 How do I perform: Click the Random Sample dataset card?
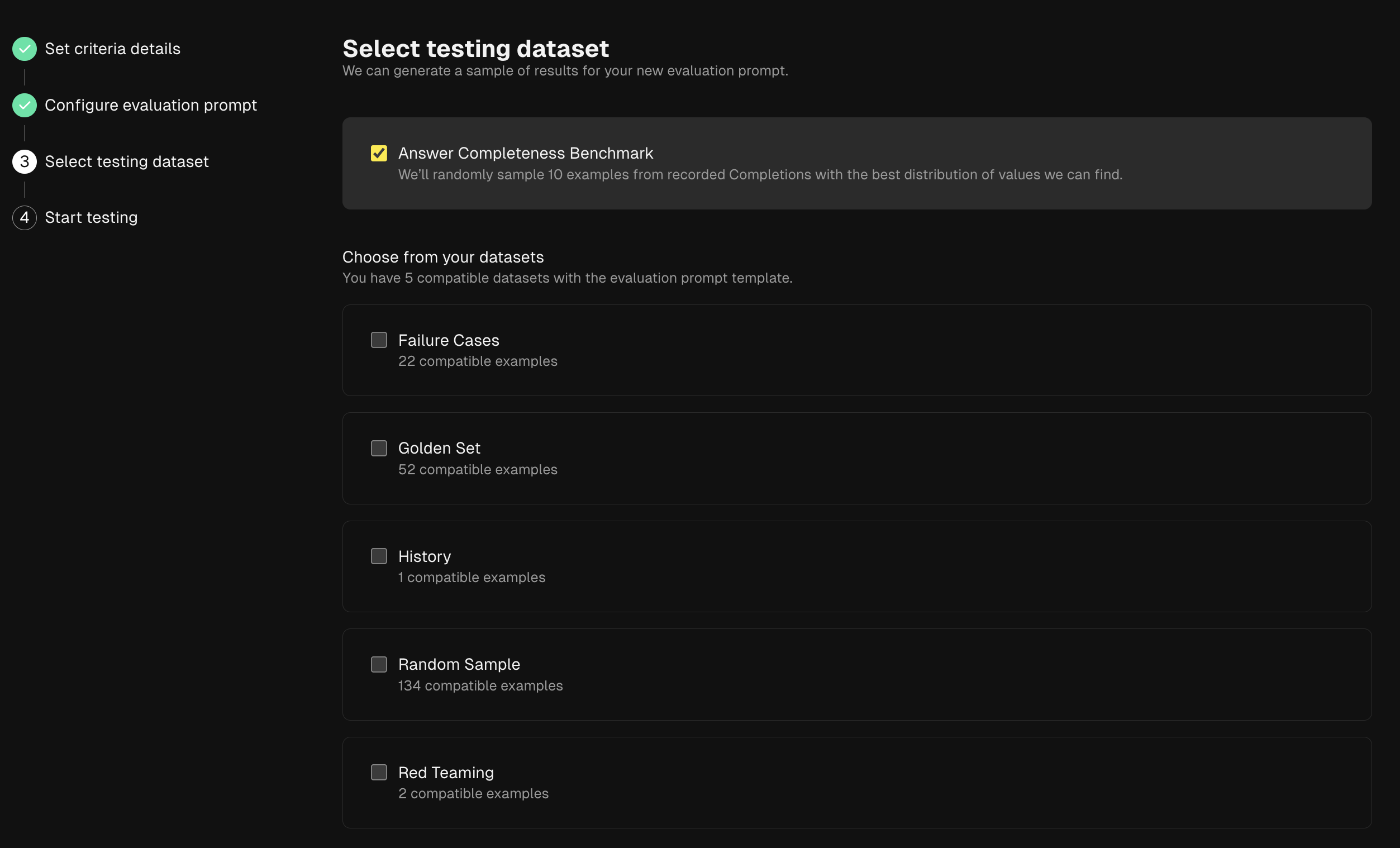click(856, 675)
